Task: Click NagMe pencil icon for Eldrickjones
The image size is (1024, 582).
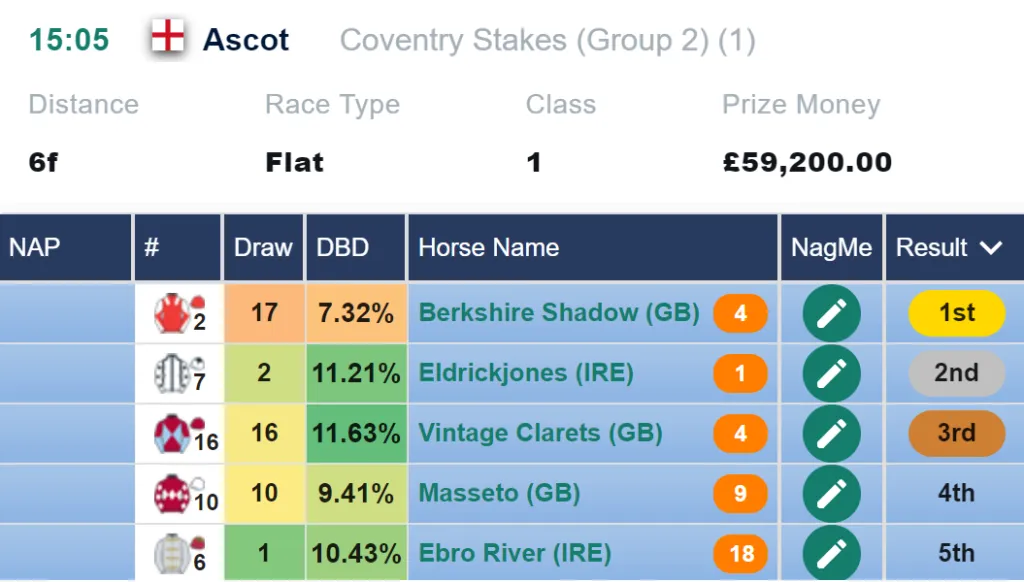Action: 831,373
